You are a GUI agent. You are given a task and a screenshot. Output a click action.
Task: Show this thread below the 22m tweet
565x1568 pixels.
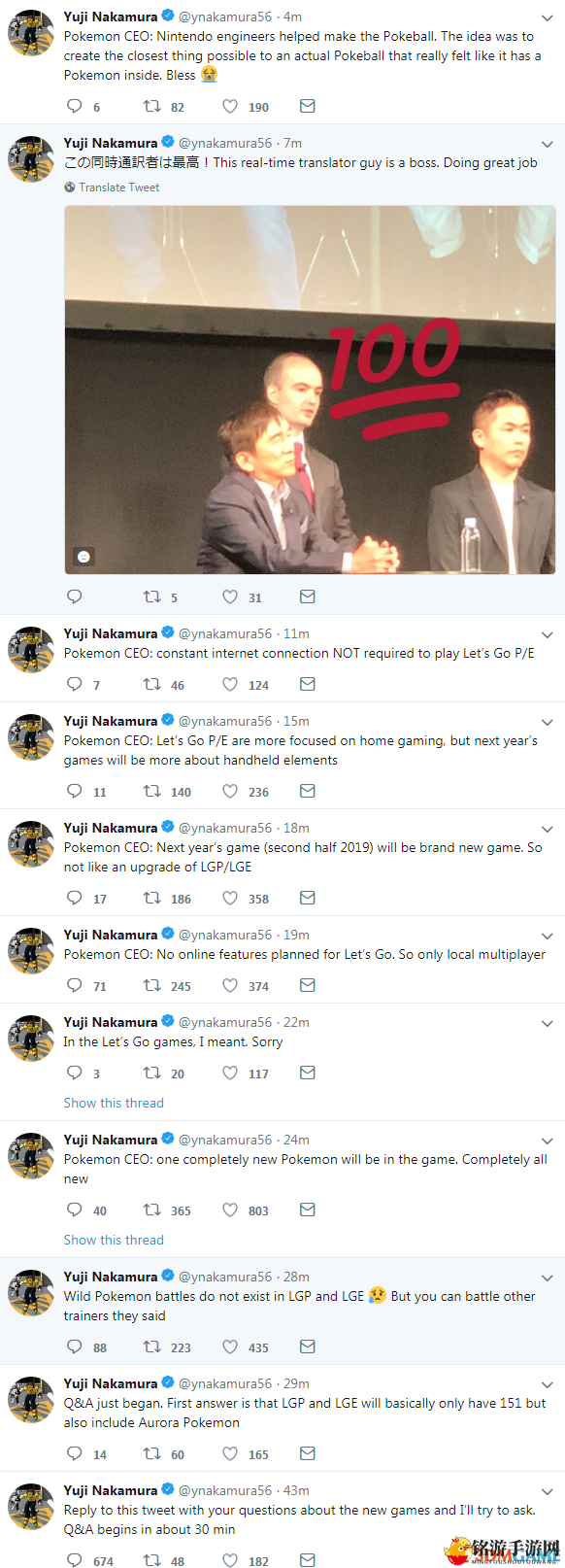pyautogui.click(x=114, y=1103)
